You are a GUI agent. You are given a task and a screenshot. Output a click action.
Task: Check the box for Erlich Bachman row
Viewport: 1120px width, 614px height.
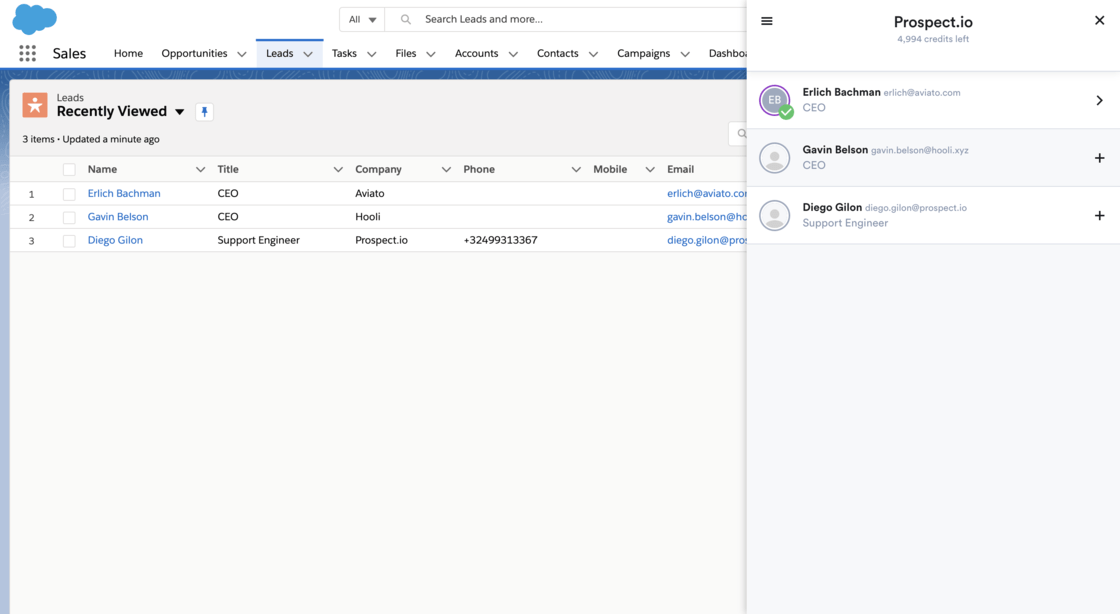point(69,194)
